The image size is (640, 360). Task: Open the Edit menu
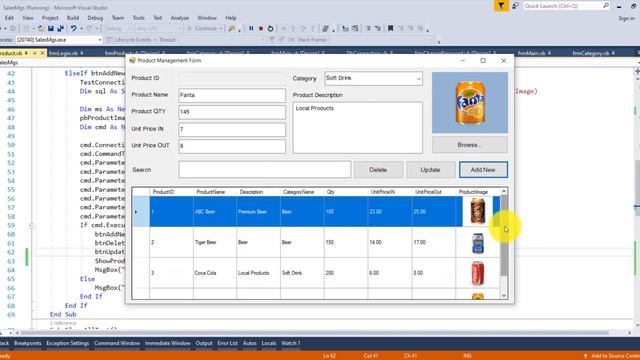9,18
